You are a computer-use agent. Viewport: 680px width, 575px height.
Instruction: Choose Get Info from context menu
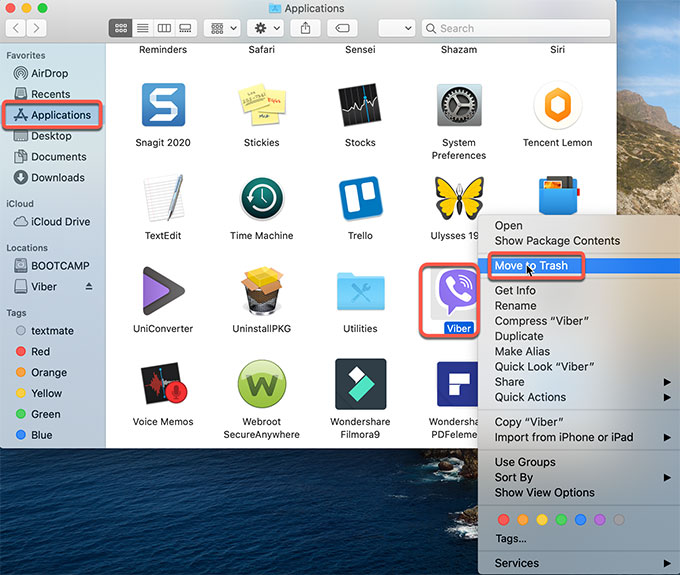point(579,291)
